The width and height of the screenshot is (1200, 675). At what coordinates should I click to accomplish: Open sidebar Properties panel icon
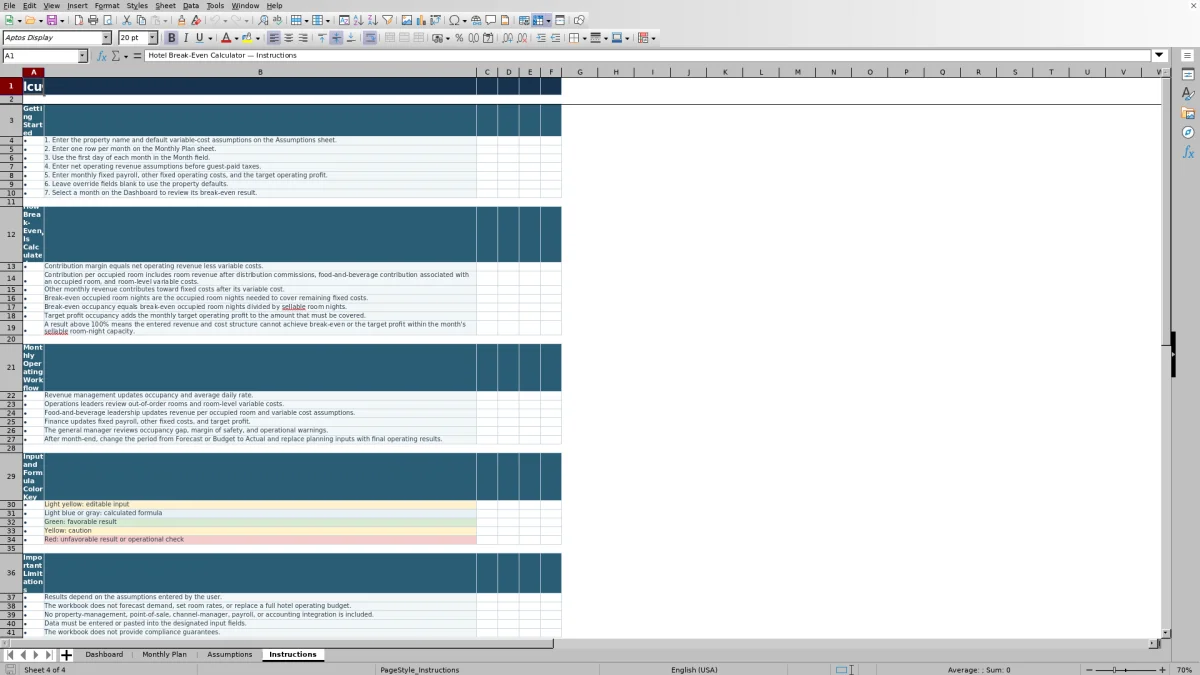click(1188, 75)
